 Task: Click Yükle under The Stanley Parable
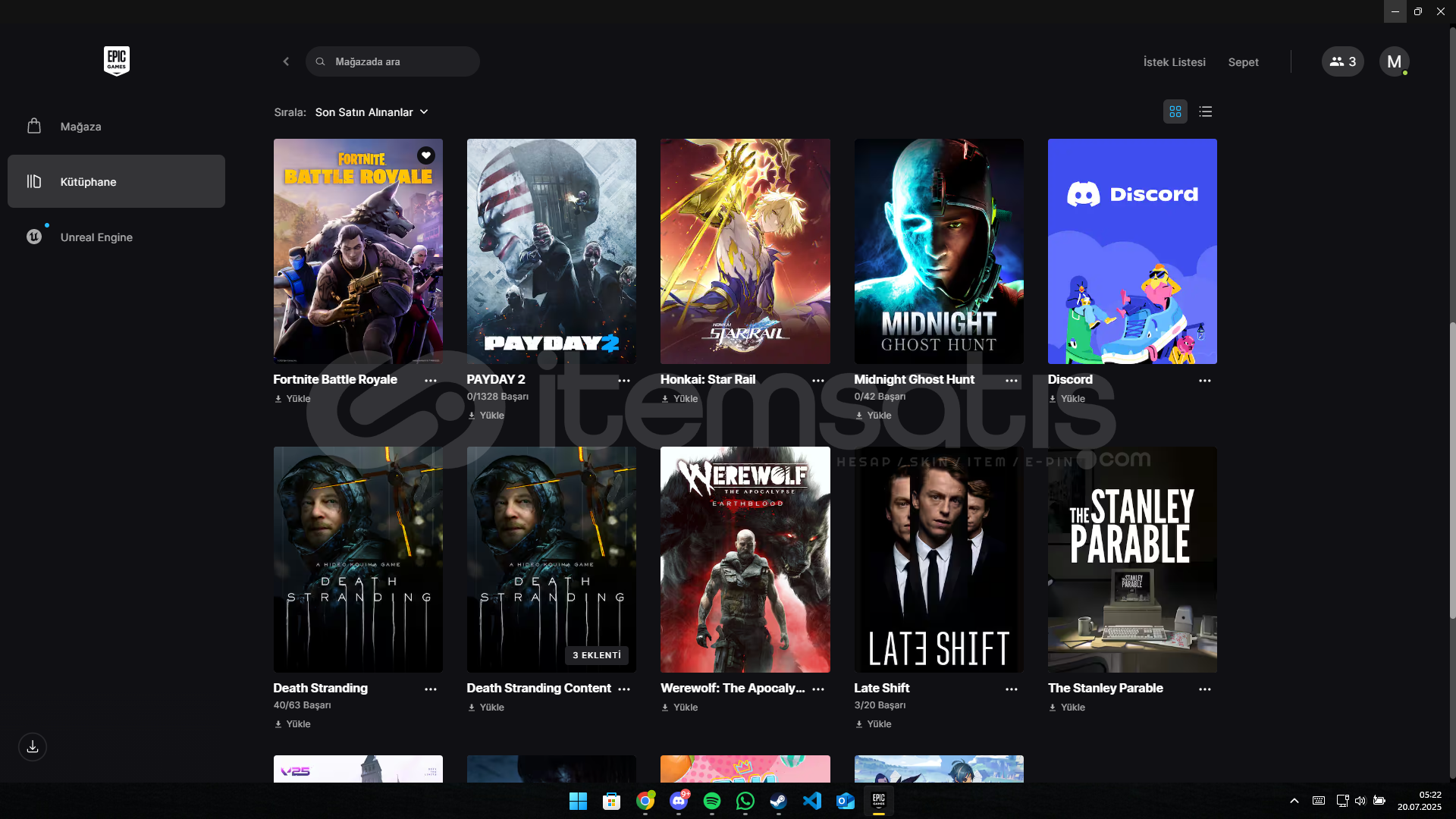click(1067, 708)
